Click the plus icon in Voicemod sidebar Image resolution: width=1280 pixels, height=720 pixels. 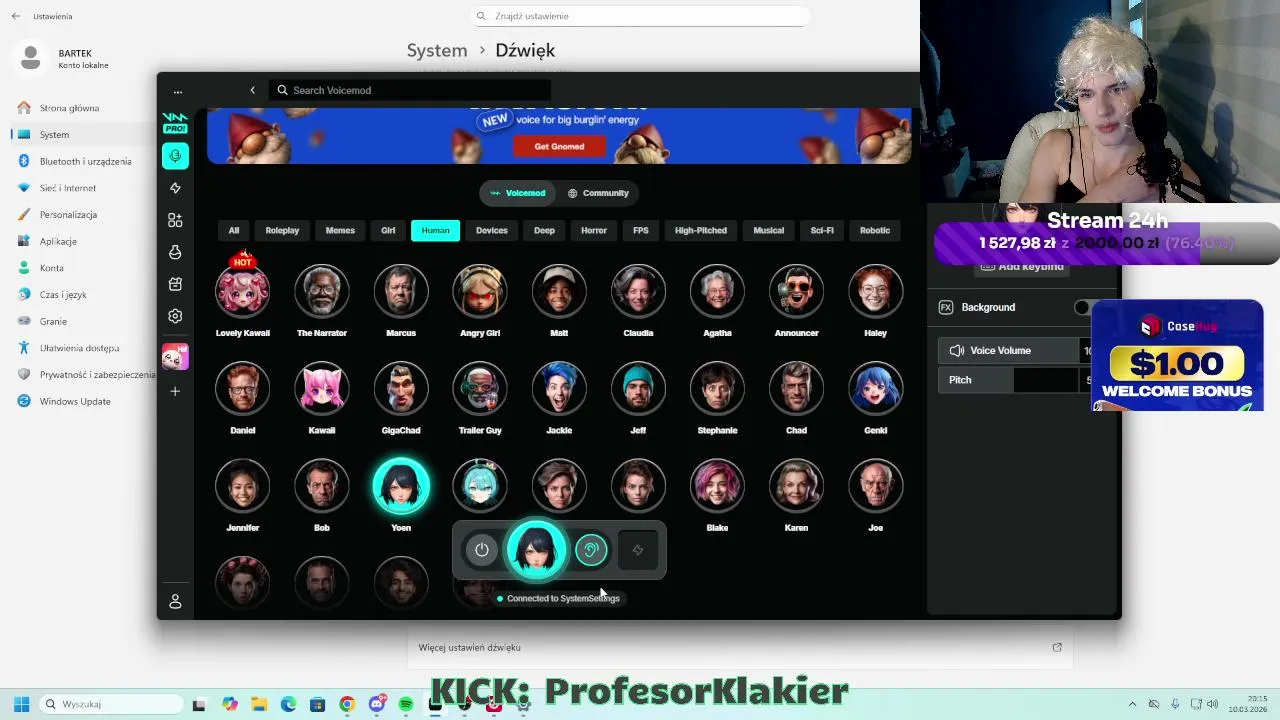click(x=175, y=391)
